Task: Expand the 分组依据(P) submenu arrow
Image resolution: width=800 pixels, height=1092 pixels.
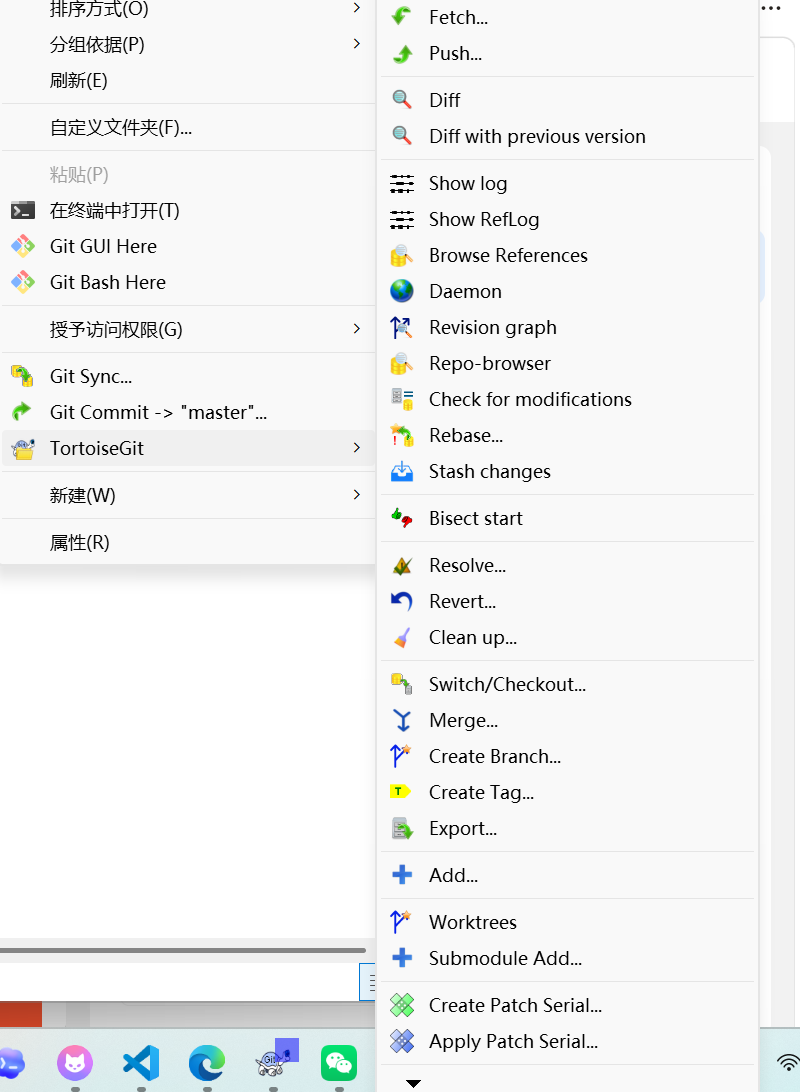Action: click(x=356, y=44)
